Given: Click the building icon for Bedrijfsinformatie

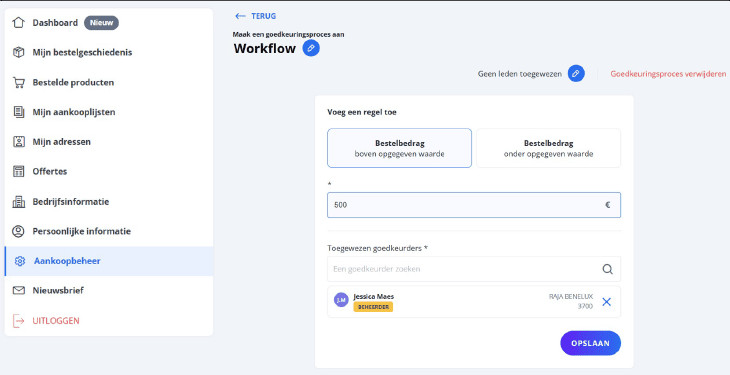Looking at the screenshot, I should point(18,202).
